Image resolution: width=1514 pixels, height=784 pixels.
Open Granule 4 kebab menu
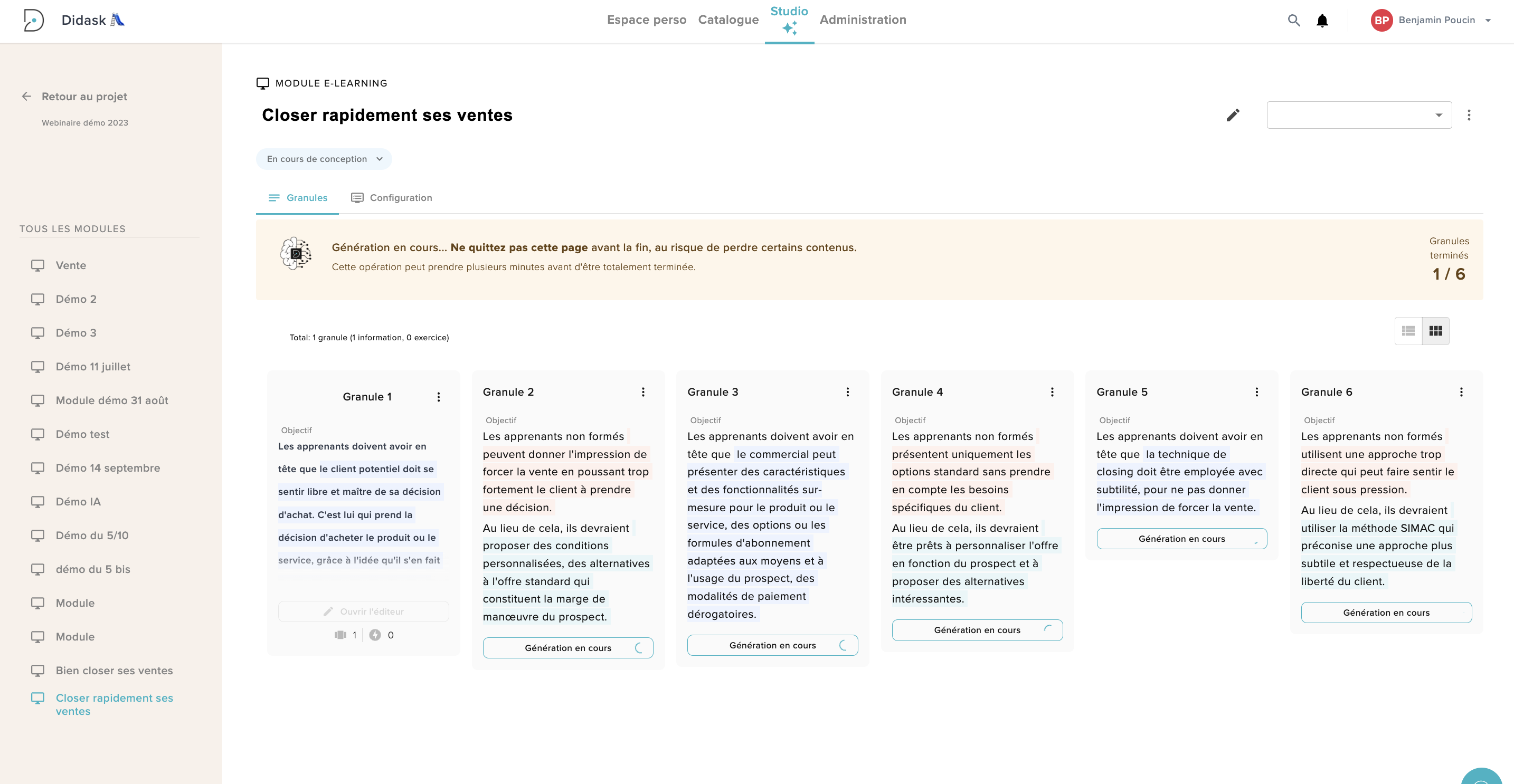[x=1052, y=393]
